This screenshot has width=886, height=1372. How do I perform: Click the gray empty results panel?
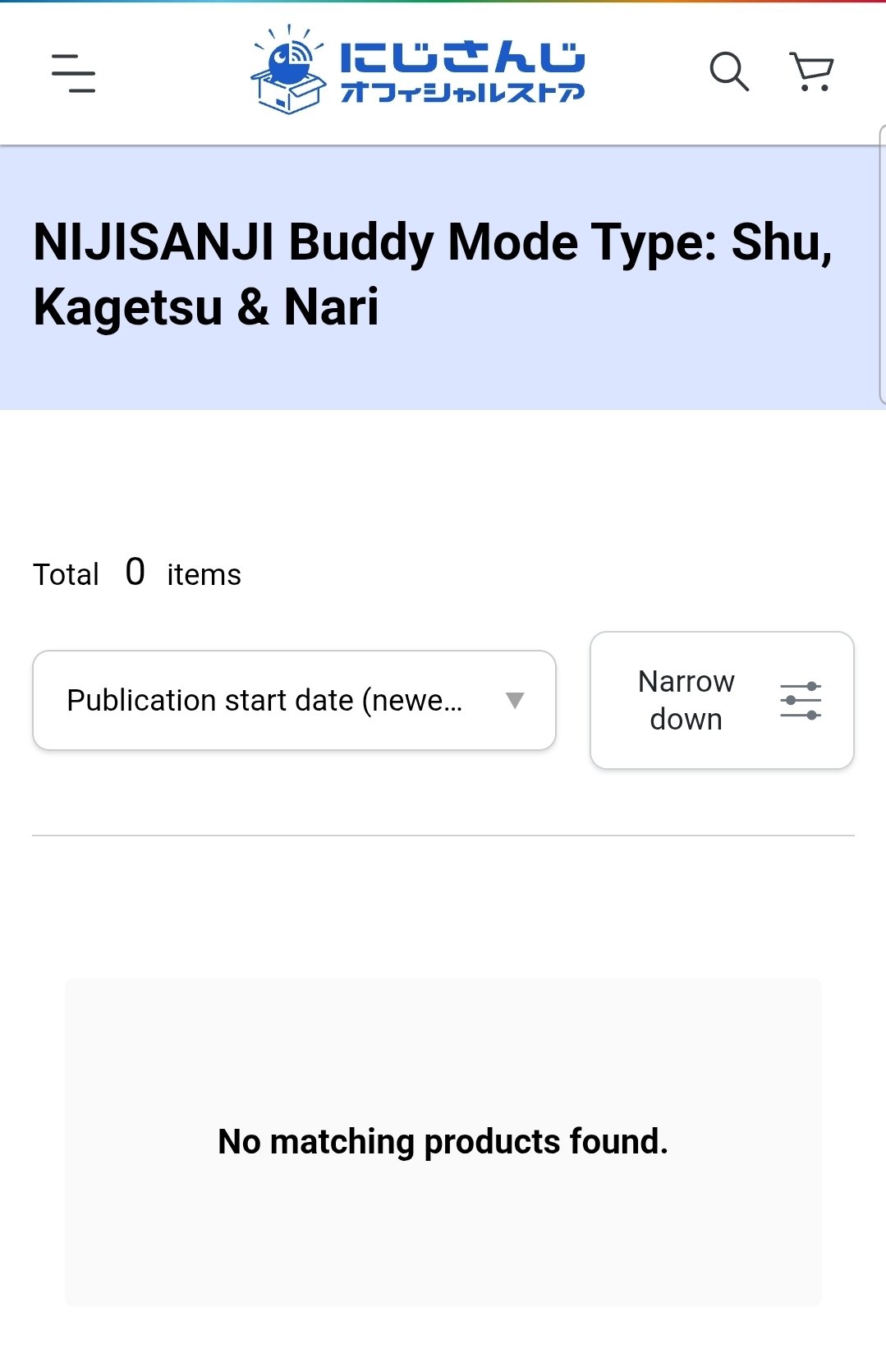[x=443, y=1142]
